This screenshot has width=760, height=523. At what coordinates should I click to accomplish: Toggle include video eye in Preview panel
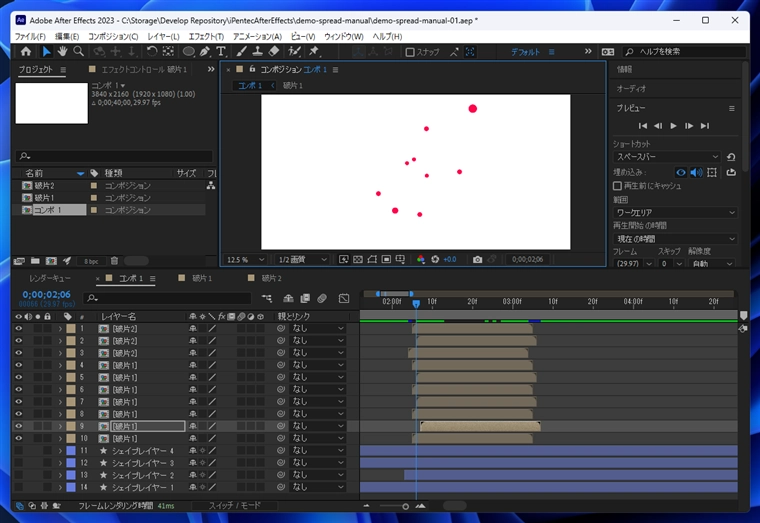[x=681, y=172]
